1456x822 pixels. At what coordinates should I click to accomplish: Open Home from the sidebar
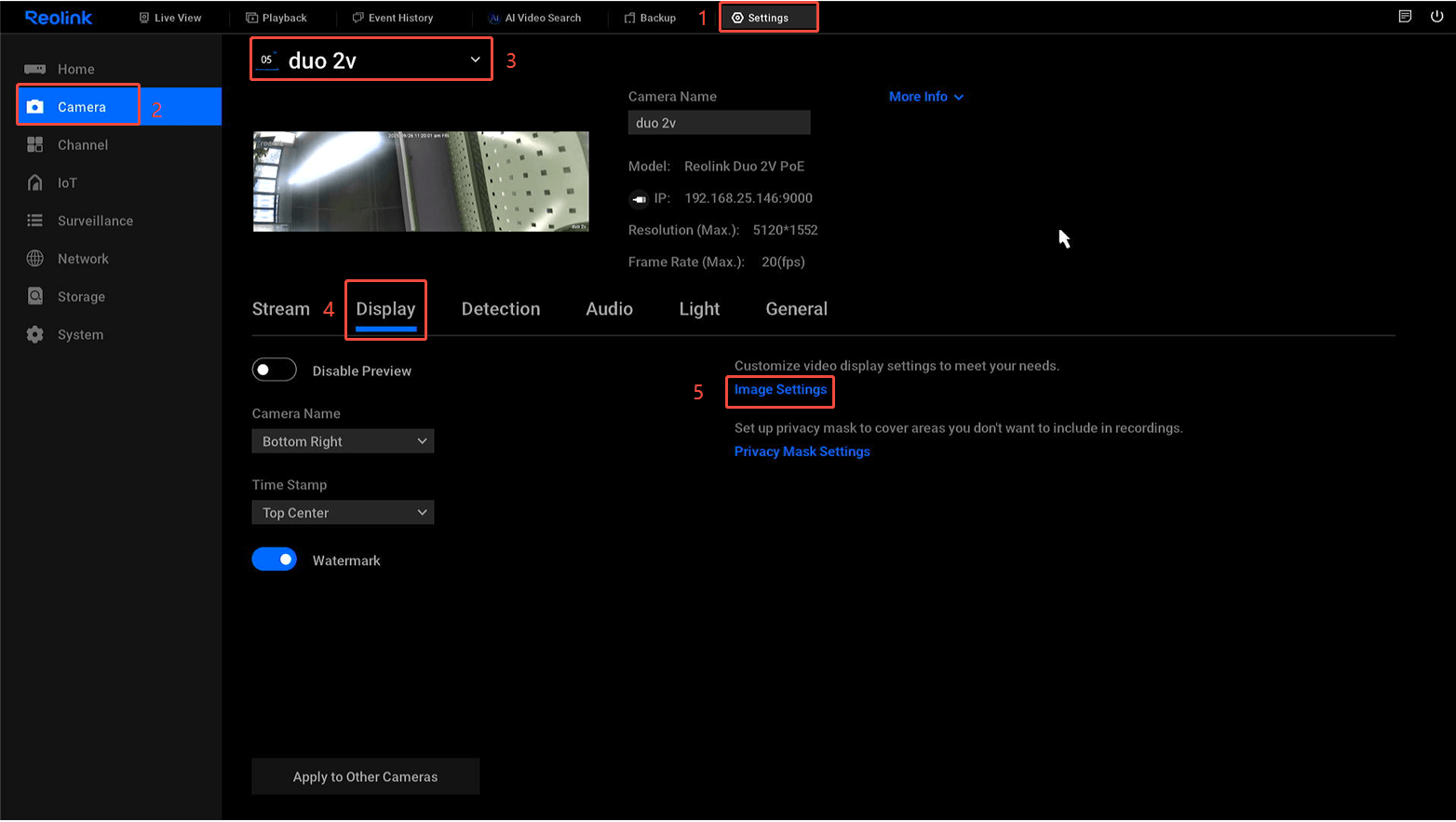(x=75, y=69)
